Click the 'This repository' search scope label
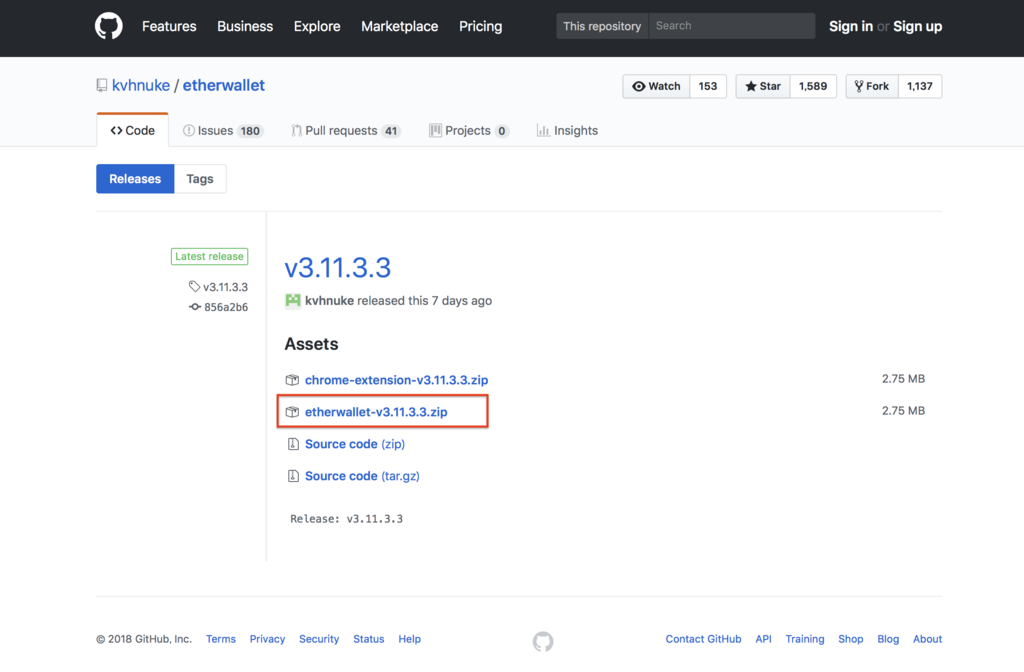Screen dimensions: 1024x672 tap(602, 26)
